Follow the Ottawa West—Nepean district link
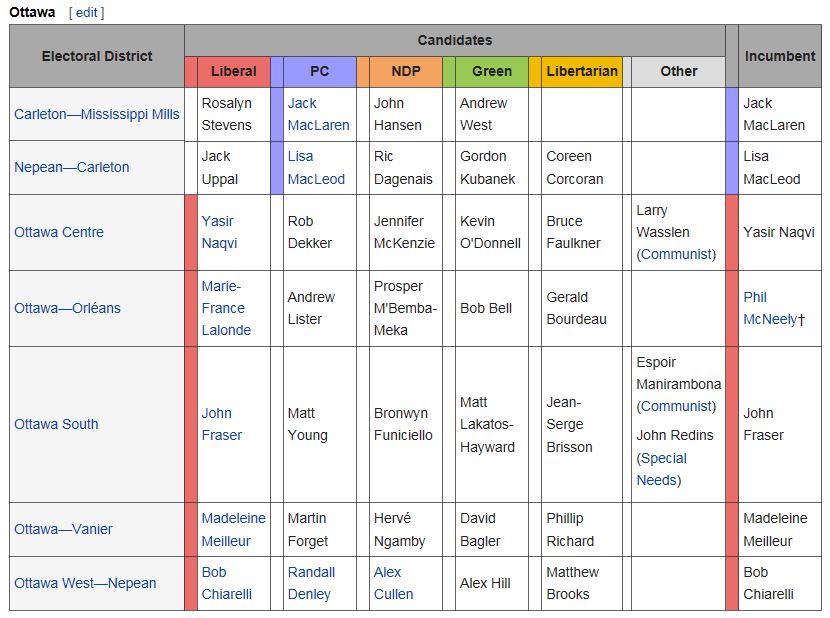This screenshot has width=830, height=618. point(85,583)
